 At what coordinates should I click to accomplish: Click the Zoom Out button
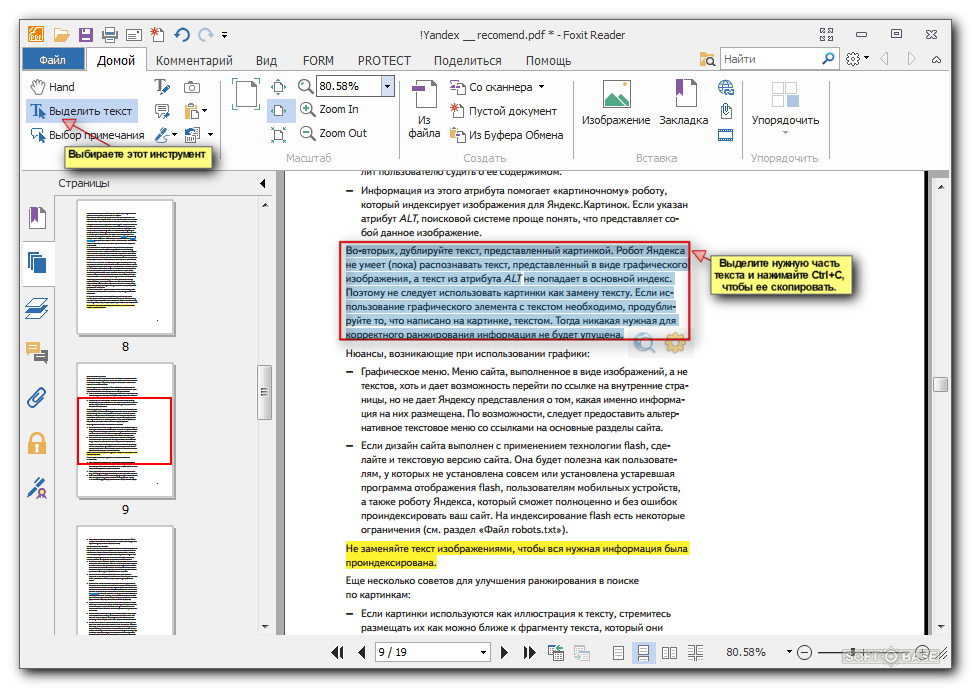[334, 133]
